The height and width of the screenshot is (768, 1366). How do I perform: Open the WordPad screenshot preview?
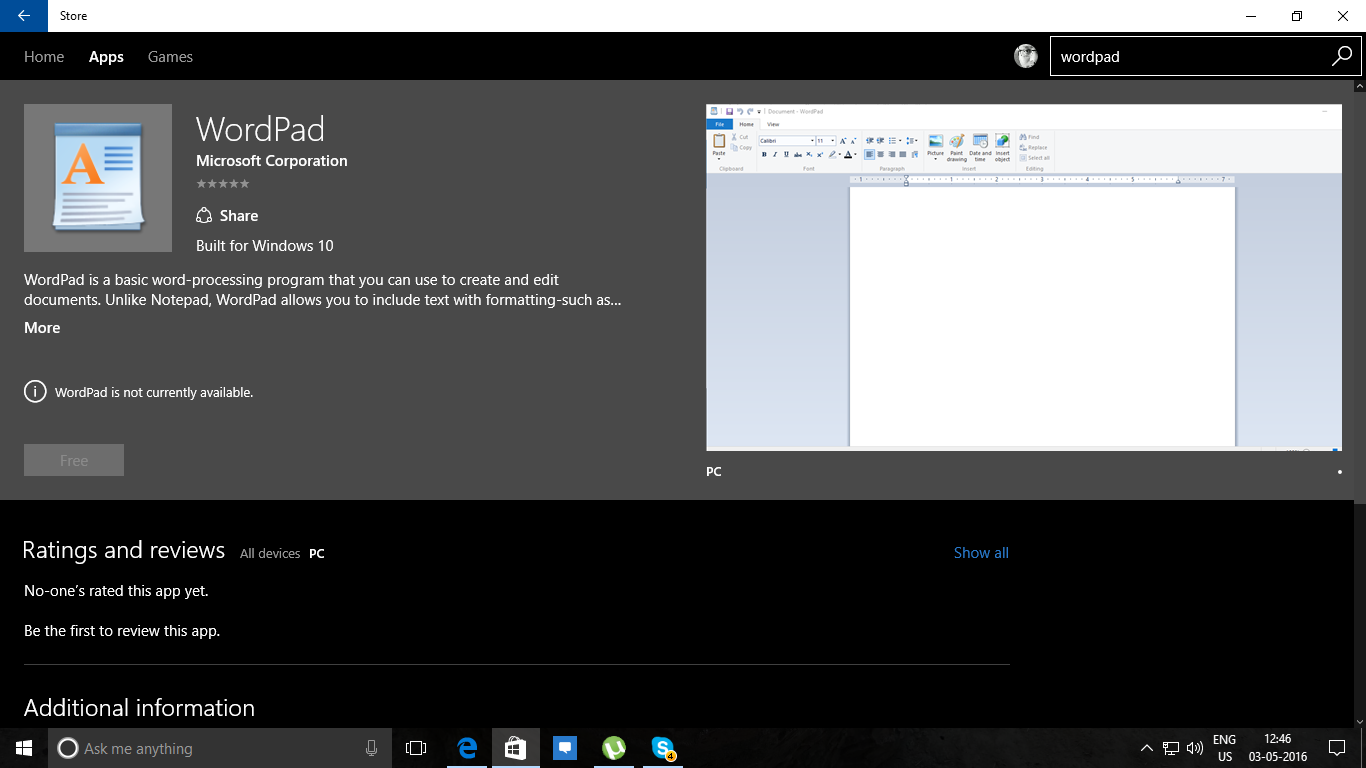click(1024, 277)
